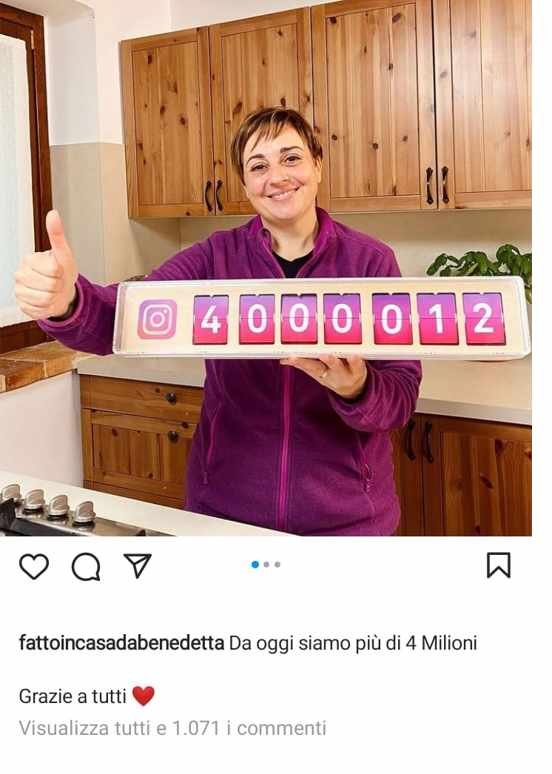The height and width of the screenshot is (774, 552).
Task: Click the red heart emoji in the caption
Action: point(144,696)
